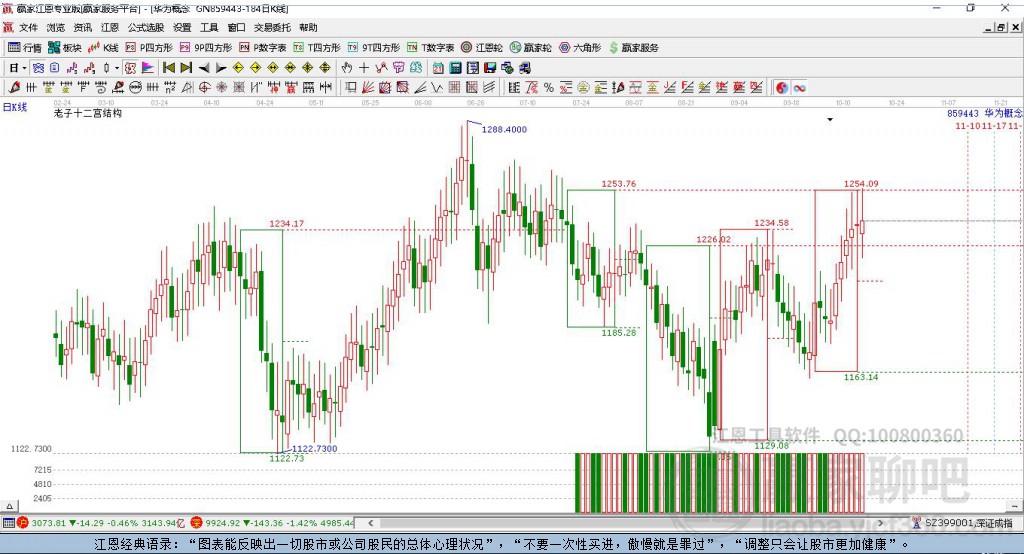Open the 六角形 hexagon chart tool
This screenshot has height=554, width=1024.
(579, 47)
